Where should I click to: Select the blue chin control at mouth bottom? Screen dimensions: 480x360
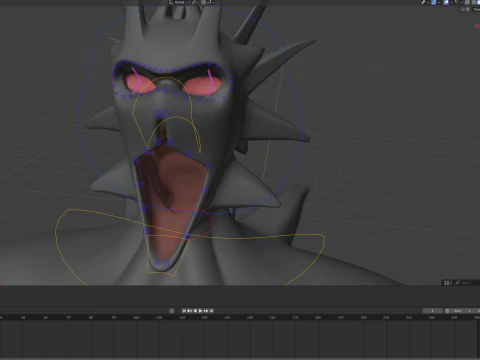pos(162,263)
